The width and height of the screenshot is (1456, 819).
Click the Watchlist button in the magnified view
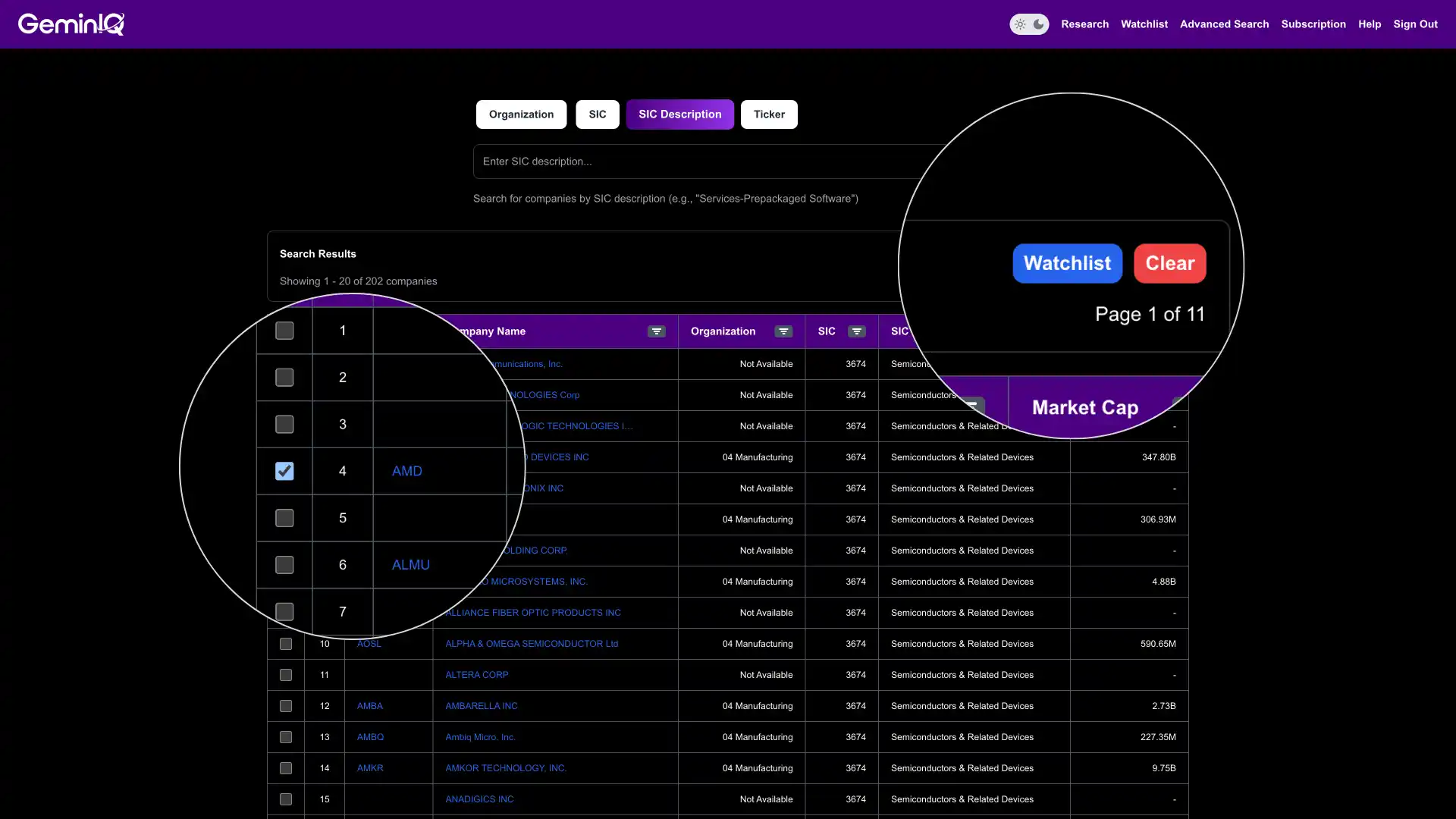coord(1068,263)
